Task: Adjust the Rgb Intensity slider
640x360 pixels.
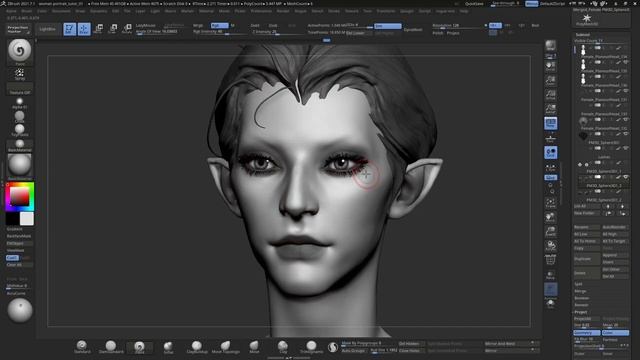Action: click(x=220, y=32)
